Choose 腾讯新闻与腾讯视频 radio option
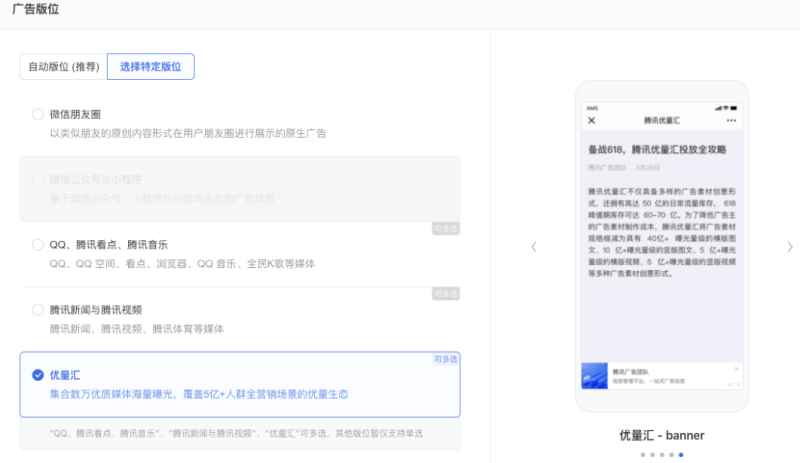This screenshot has height=463, width=800. point(38,310)
